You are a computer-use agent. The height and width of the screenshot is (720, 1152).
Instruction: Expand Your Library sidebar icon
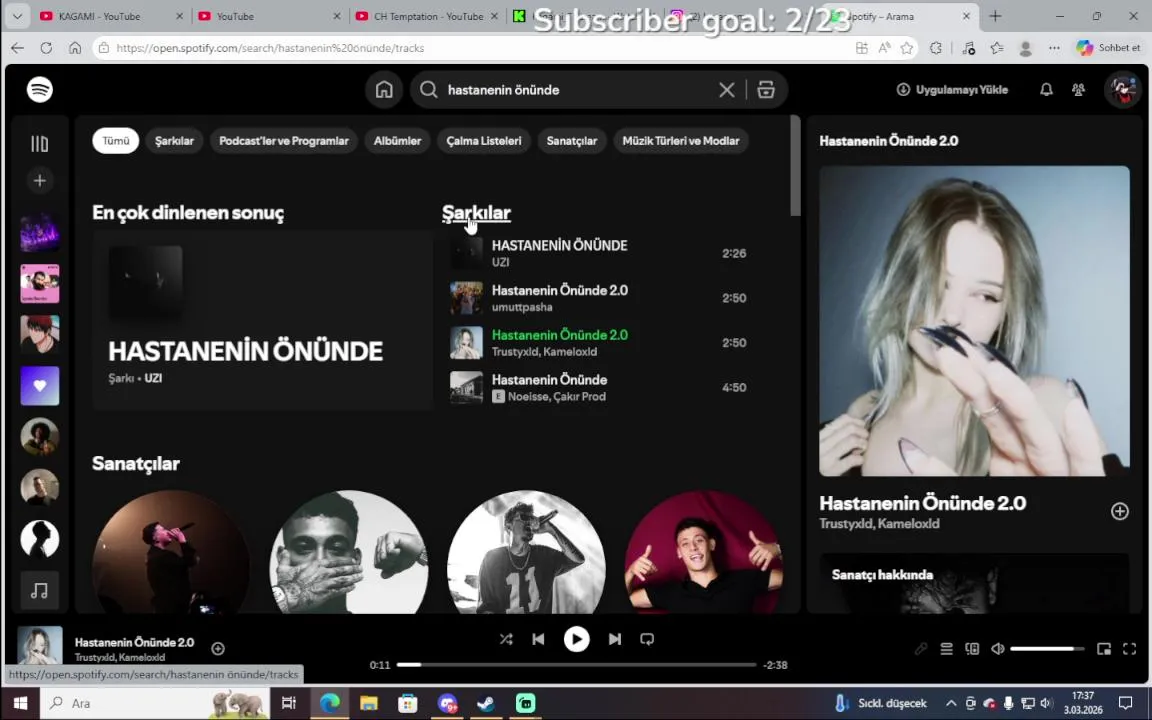point(40,143)
